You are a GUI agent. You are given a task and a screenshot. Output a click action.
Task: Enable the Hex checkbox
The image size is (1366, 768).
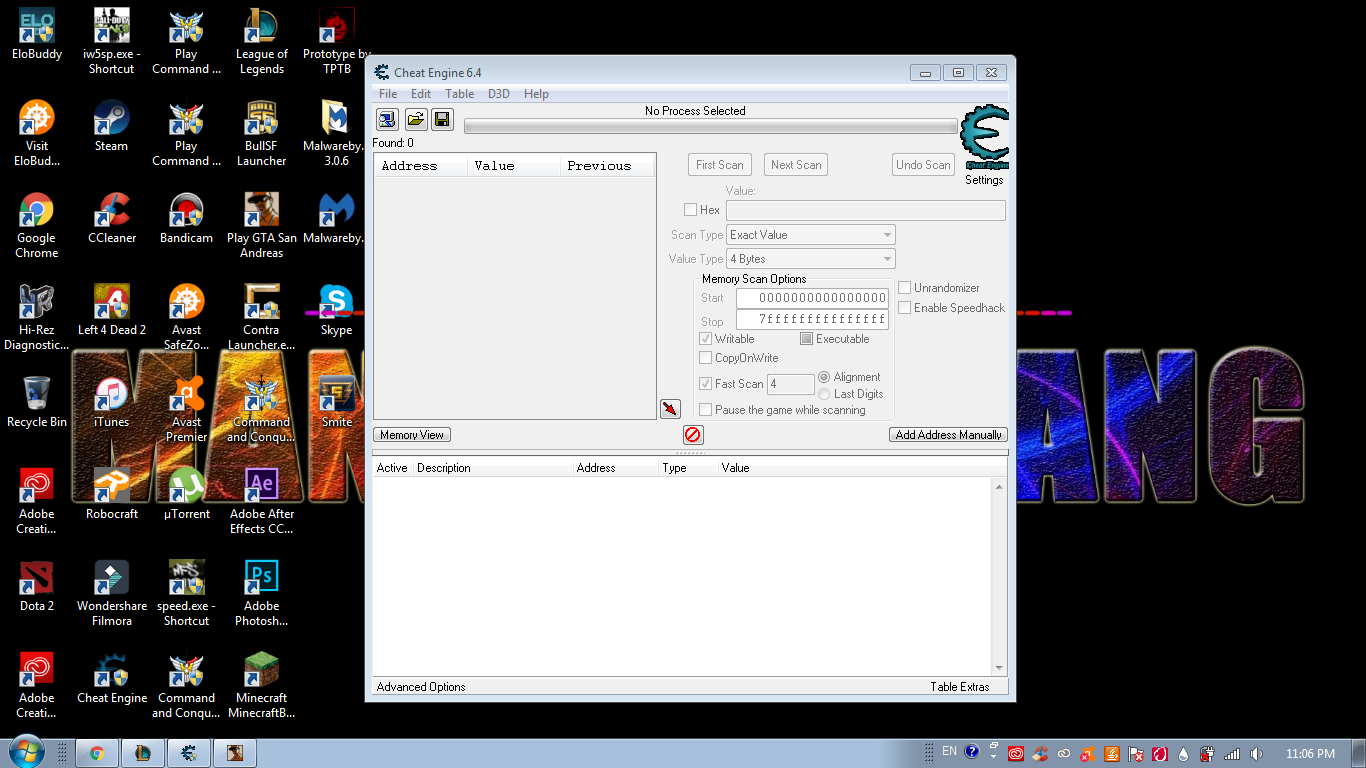point(690,210)
